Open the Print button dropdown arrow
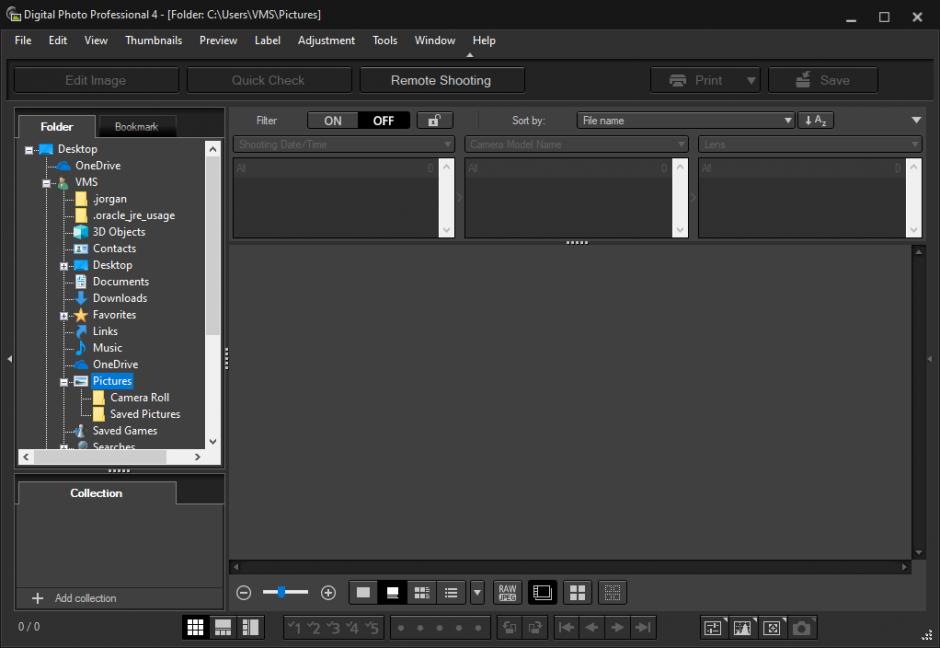 pyautogui.click(x=751, y=80)
